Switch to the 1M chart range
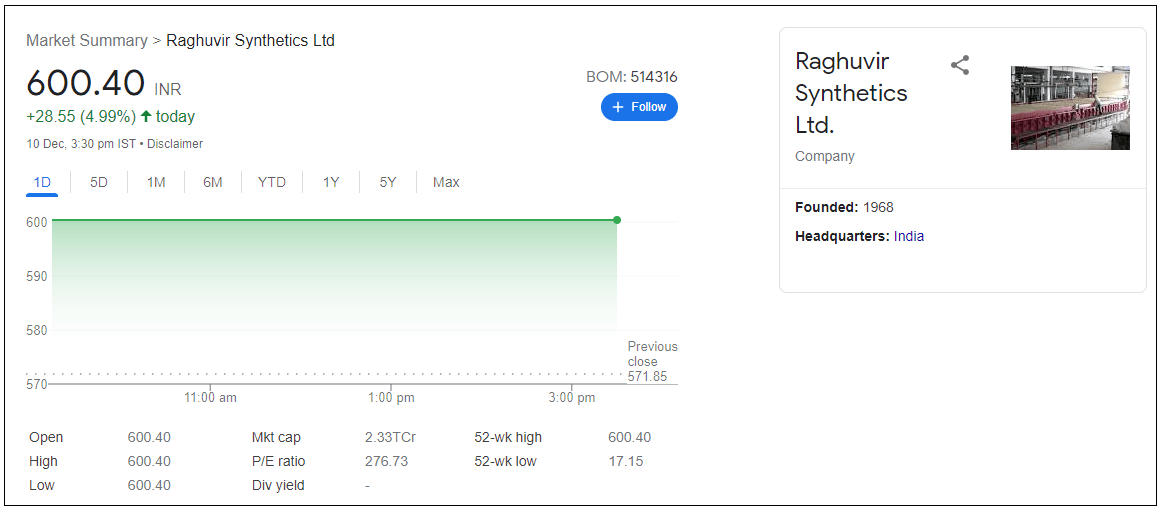Image resolution: width=1161 pixels, height=510 pixels. (x=155, y=182)
